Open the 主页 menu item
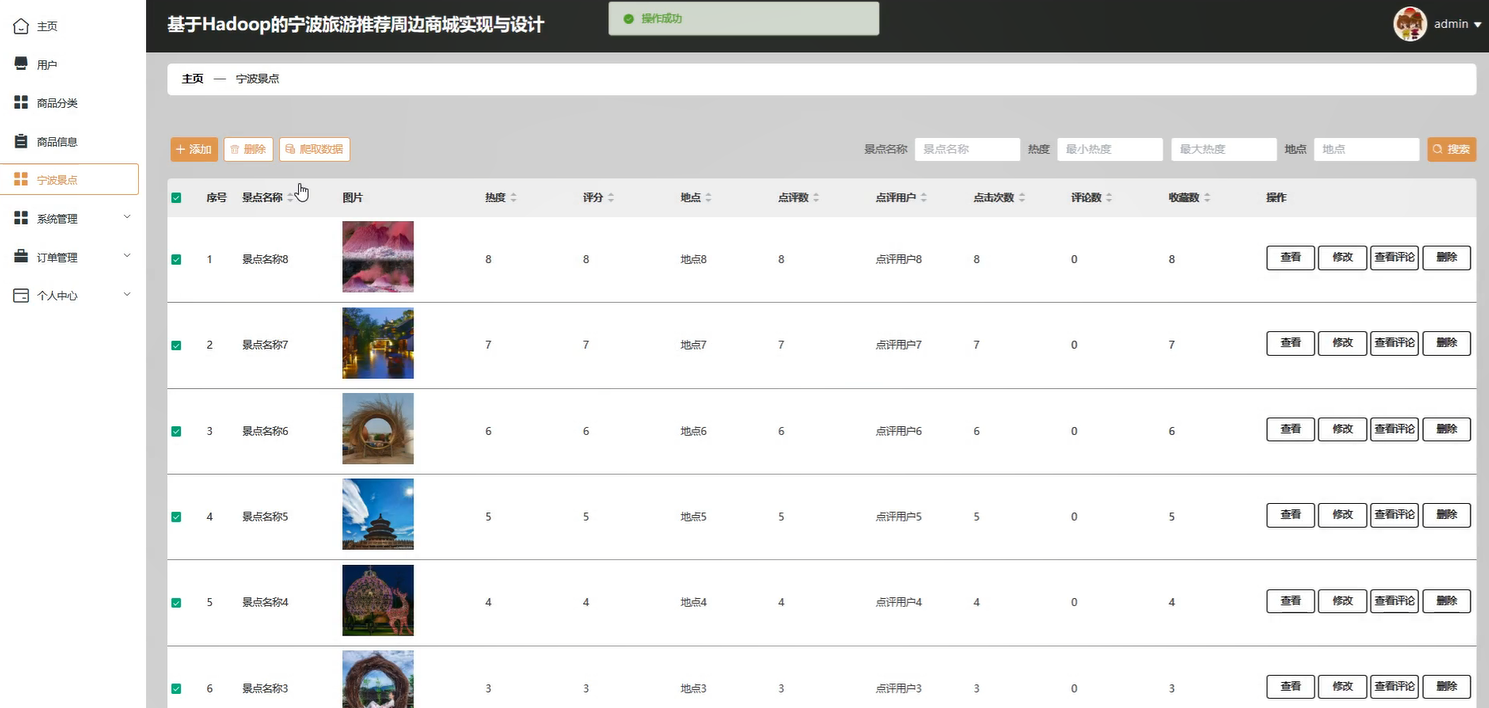Viewport: 1489px width, 708px height. [x=70, y=26]
